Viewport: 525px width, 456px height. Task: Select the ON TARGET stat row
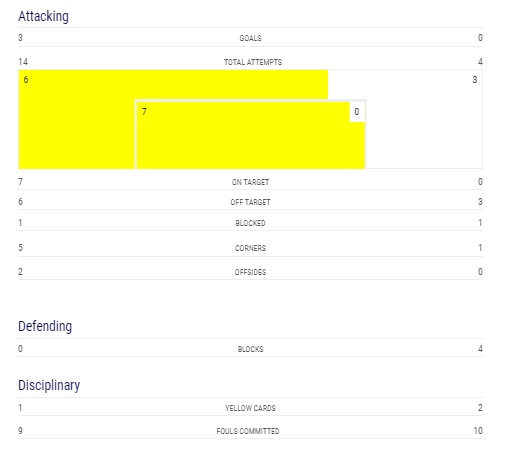pos(250,182)
